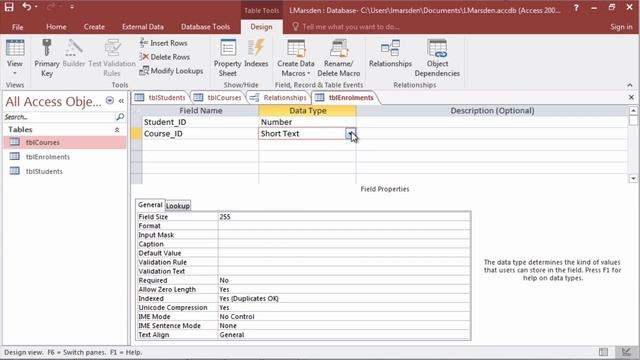The height and width of the screenshot is (360, 640).
Task: Switch to the tblCourses document tab
Action: (x=218, y=98)
